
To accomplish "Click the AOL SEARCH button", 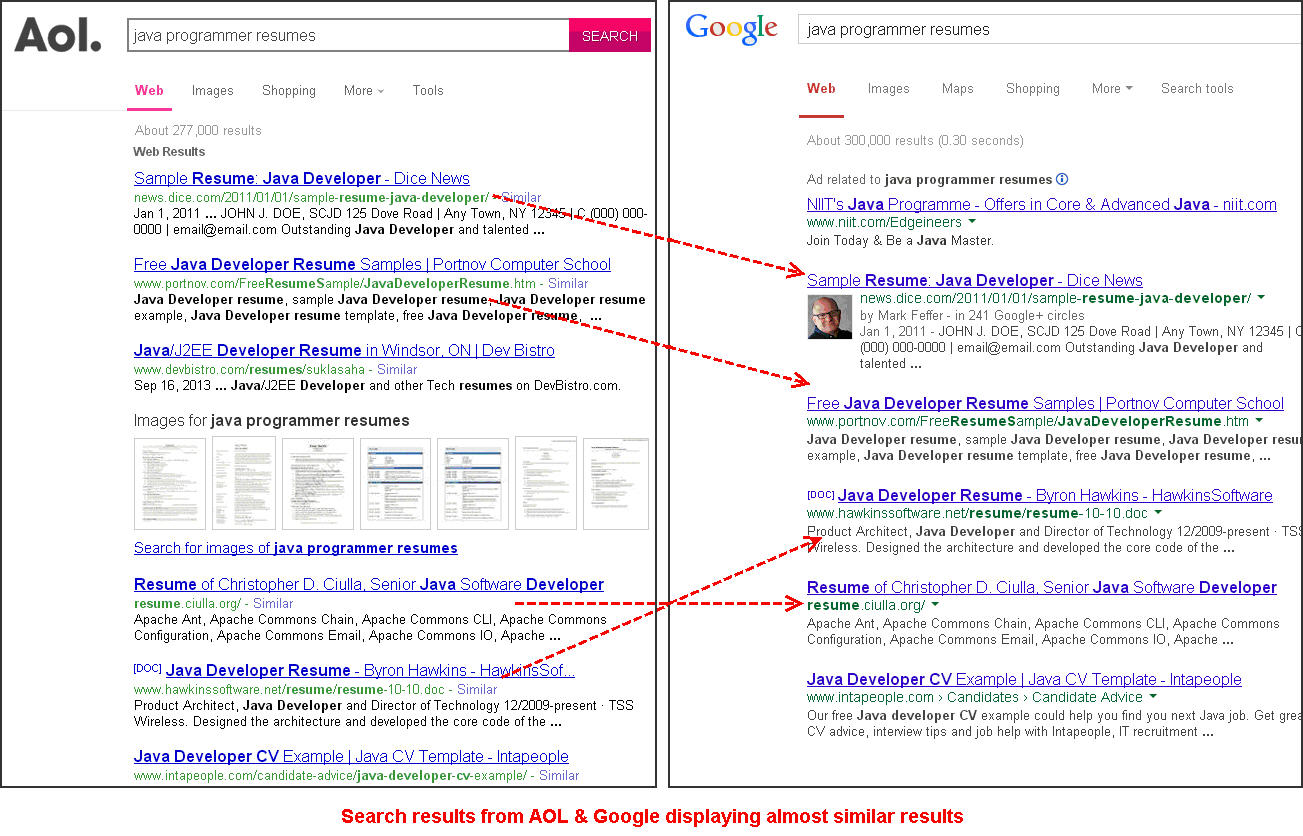I will point(610,35).
